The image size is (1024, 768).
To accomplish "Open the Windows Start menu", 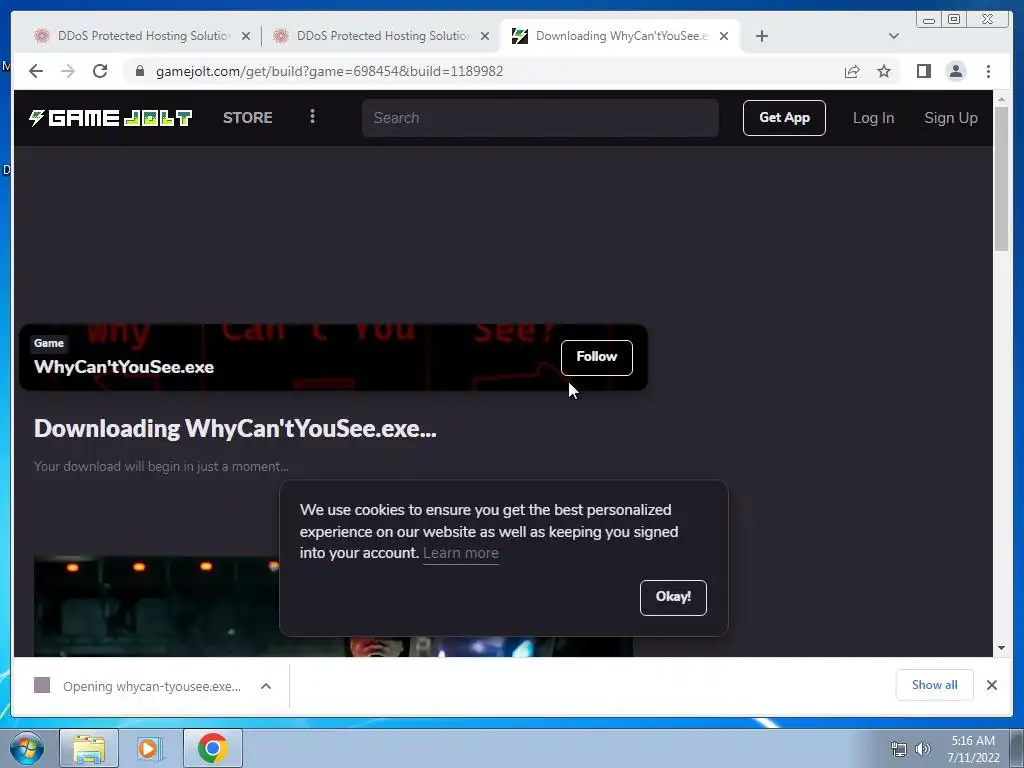I will tap(27, 748).
